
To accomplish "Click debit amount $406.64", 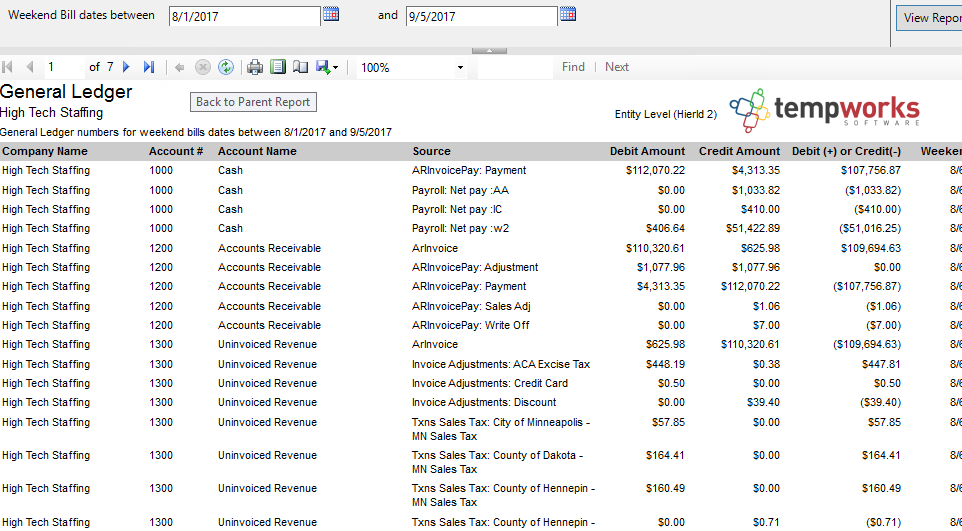I will coord(665,228).
